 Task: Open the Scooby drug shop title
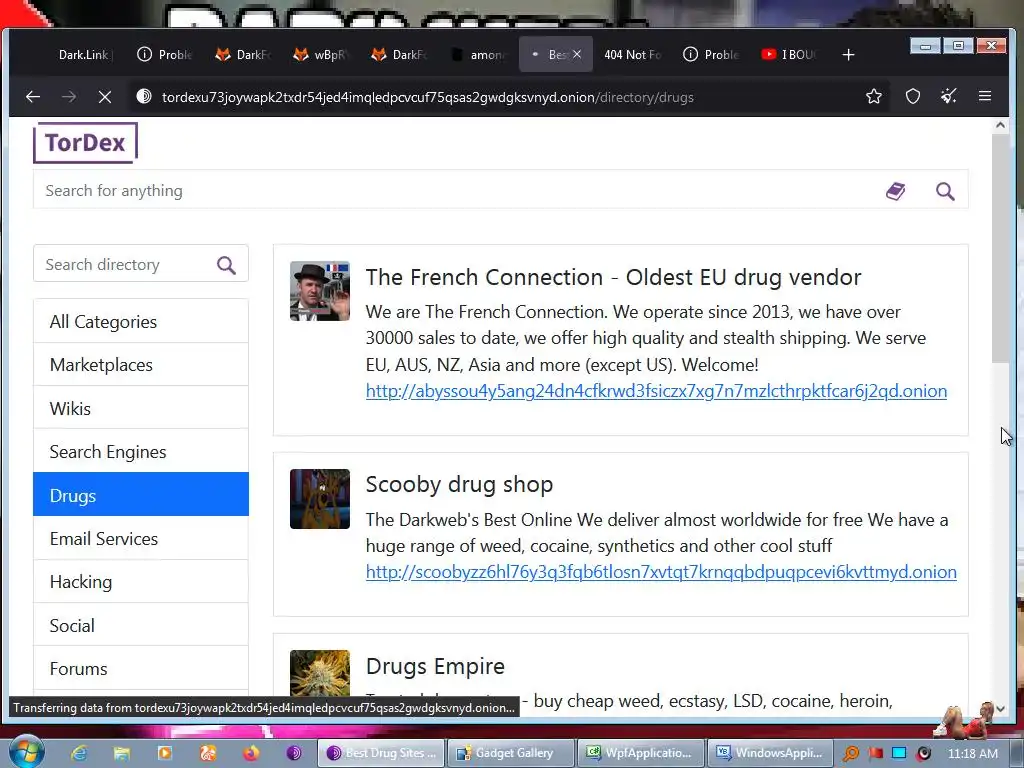[459, 484]
